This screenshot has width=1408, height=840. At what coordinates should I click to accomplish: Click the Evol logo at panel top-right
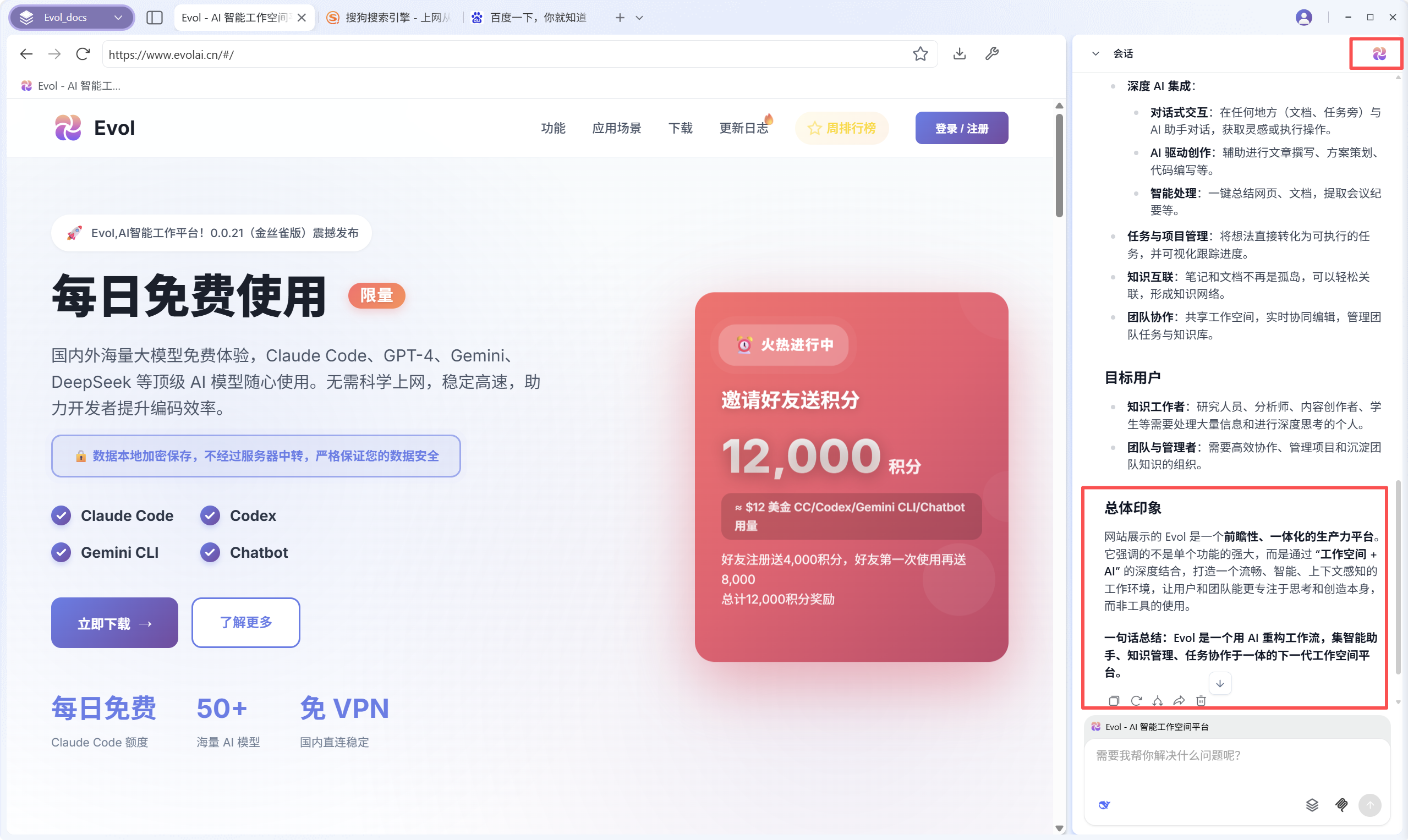click(x=1379, y=54)
